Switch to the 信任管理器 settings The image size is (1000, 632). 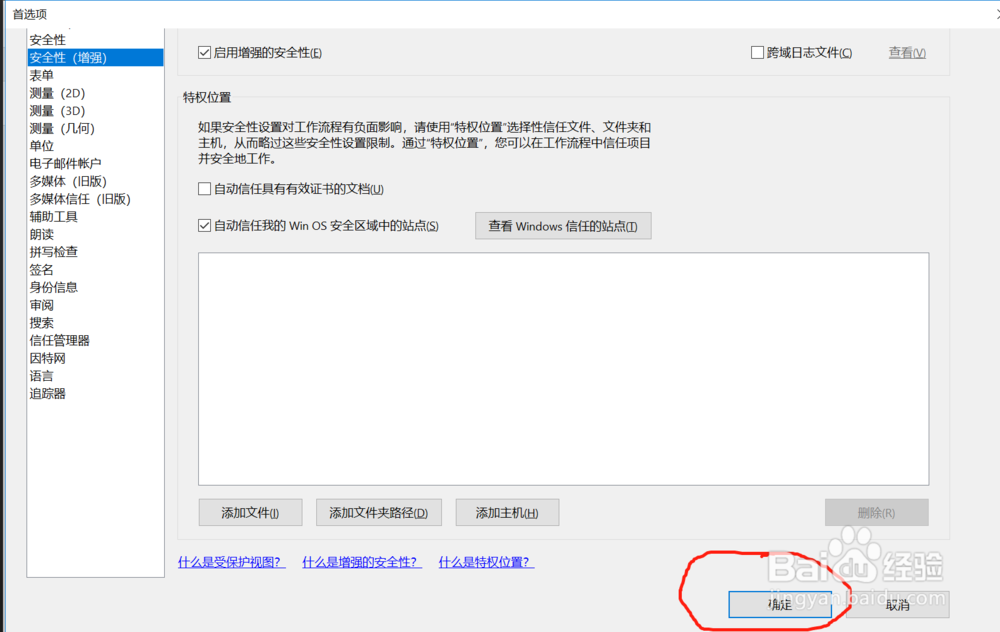click(x=61, y=340)
